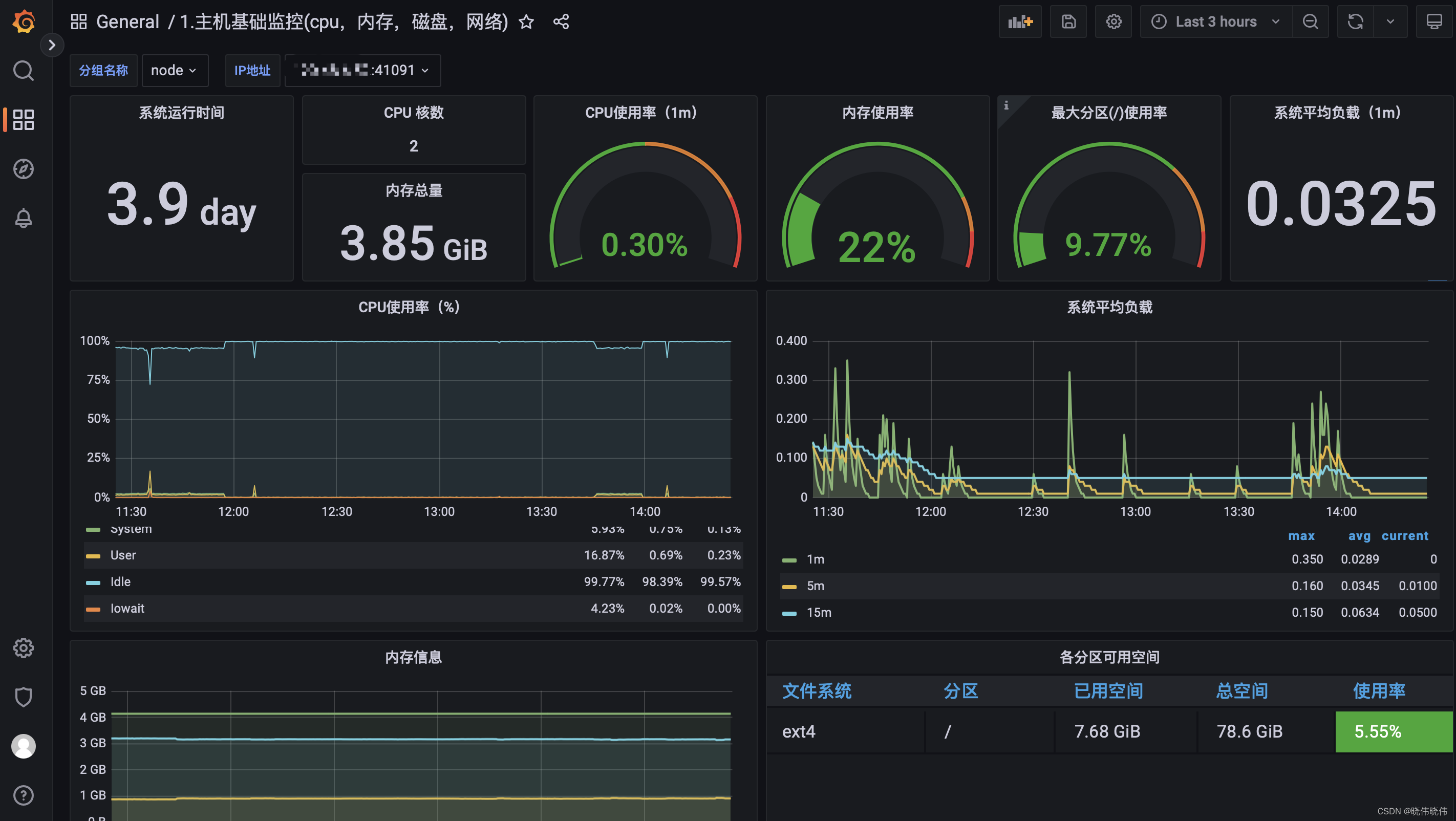The image size is (1456, 821).
Task: Open the 系统平均负载（1m）stat panel title menu
Action: pyautogui.click(x=1341, y=113)
